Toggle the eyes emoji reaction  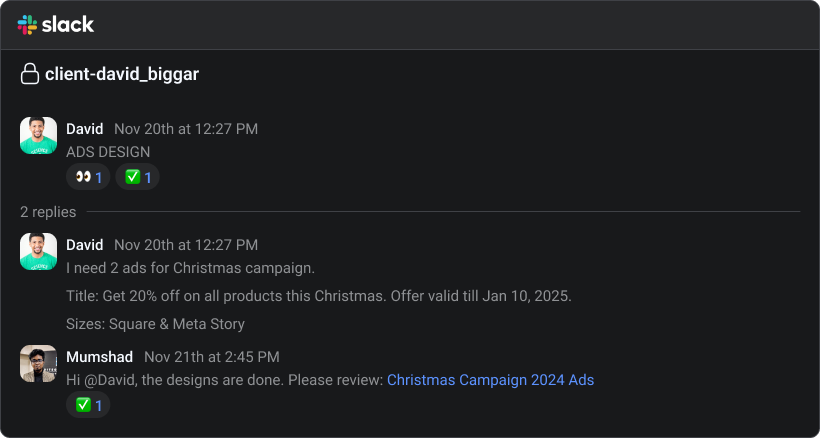tap(88, 177)
